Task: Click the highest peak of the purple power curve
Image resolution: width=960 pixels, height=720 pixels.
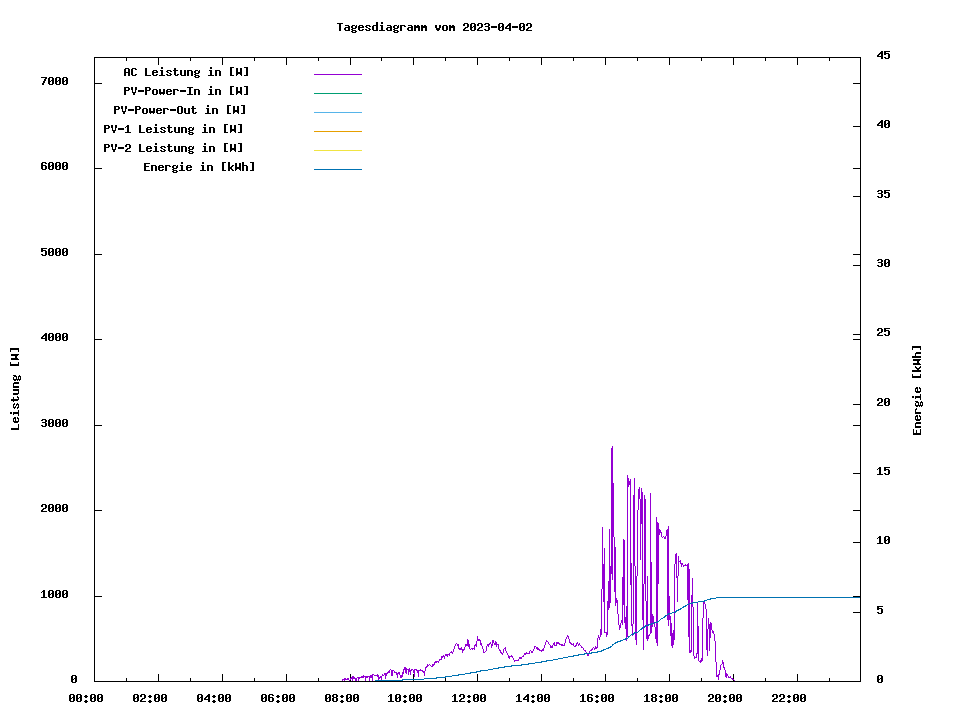Action: click(612, 448)
